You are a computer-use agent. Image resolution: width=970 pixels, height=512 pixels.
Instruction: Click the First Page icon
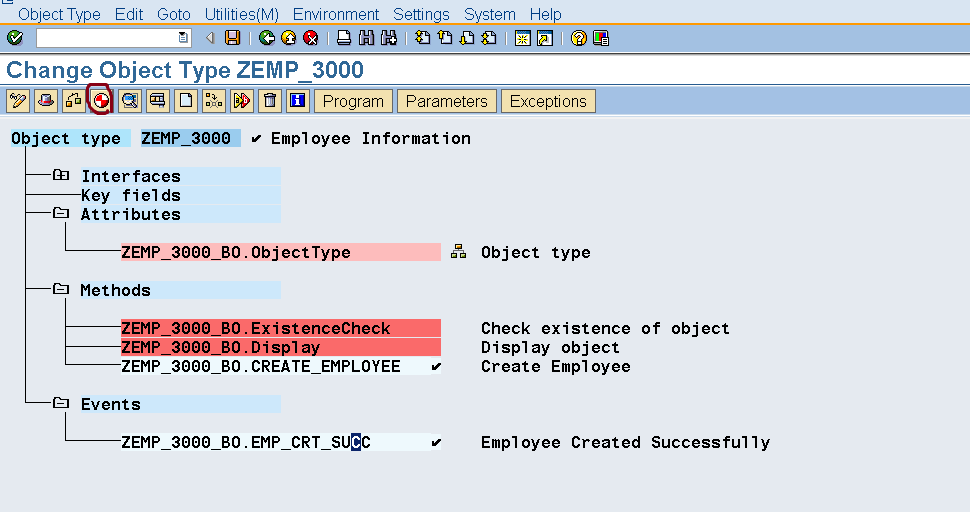click(x=423, y=38)
